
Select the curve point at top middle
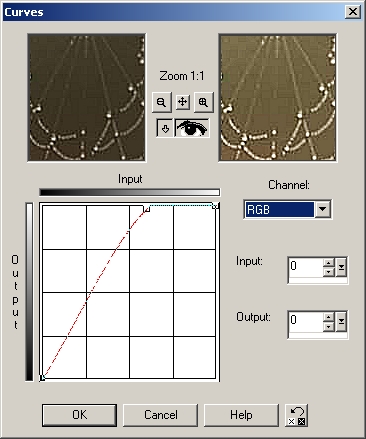(147, 209)
